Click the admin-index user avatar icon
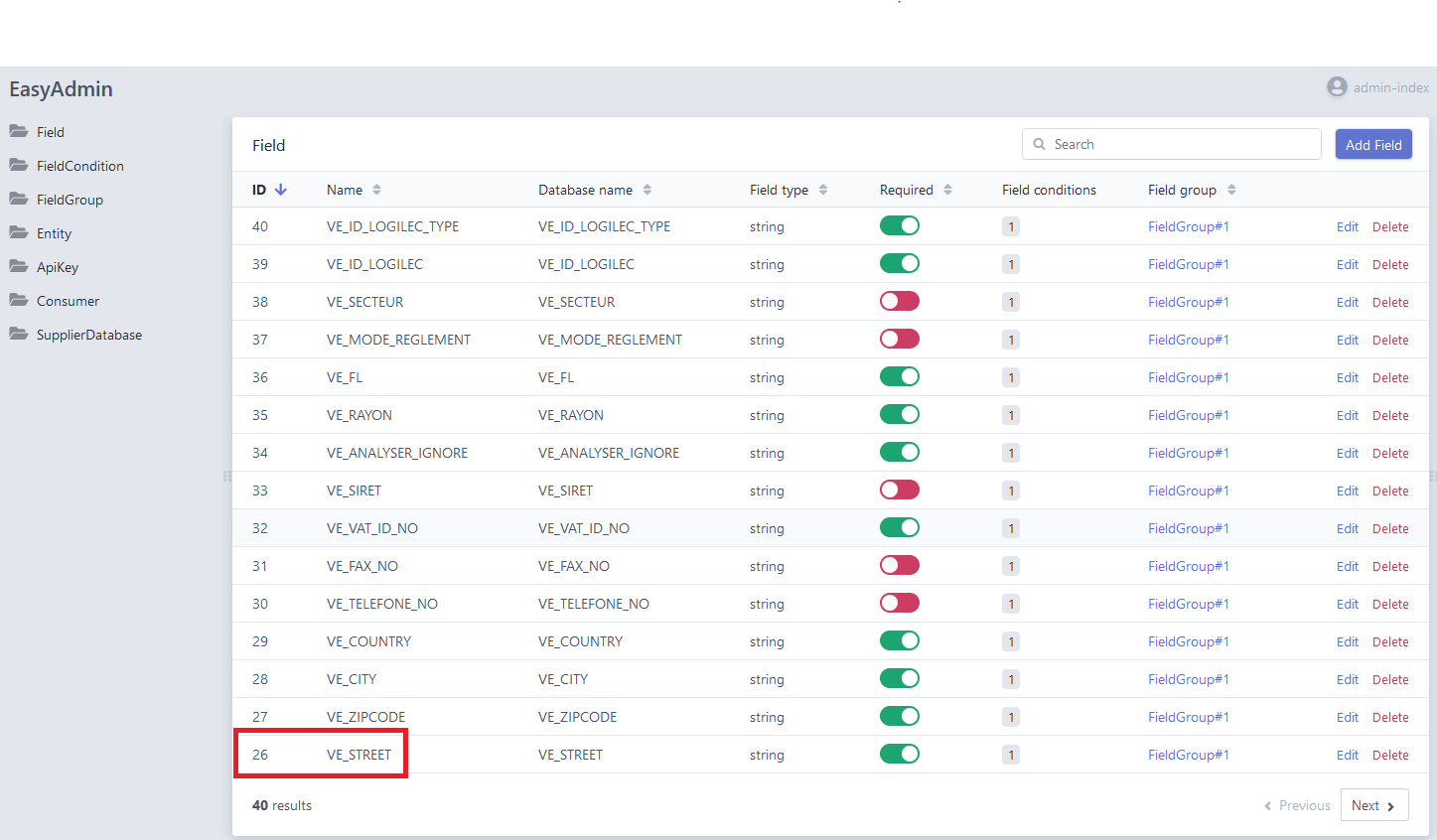 click(x=1337, y=87)
